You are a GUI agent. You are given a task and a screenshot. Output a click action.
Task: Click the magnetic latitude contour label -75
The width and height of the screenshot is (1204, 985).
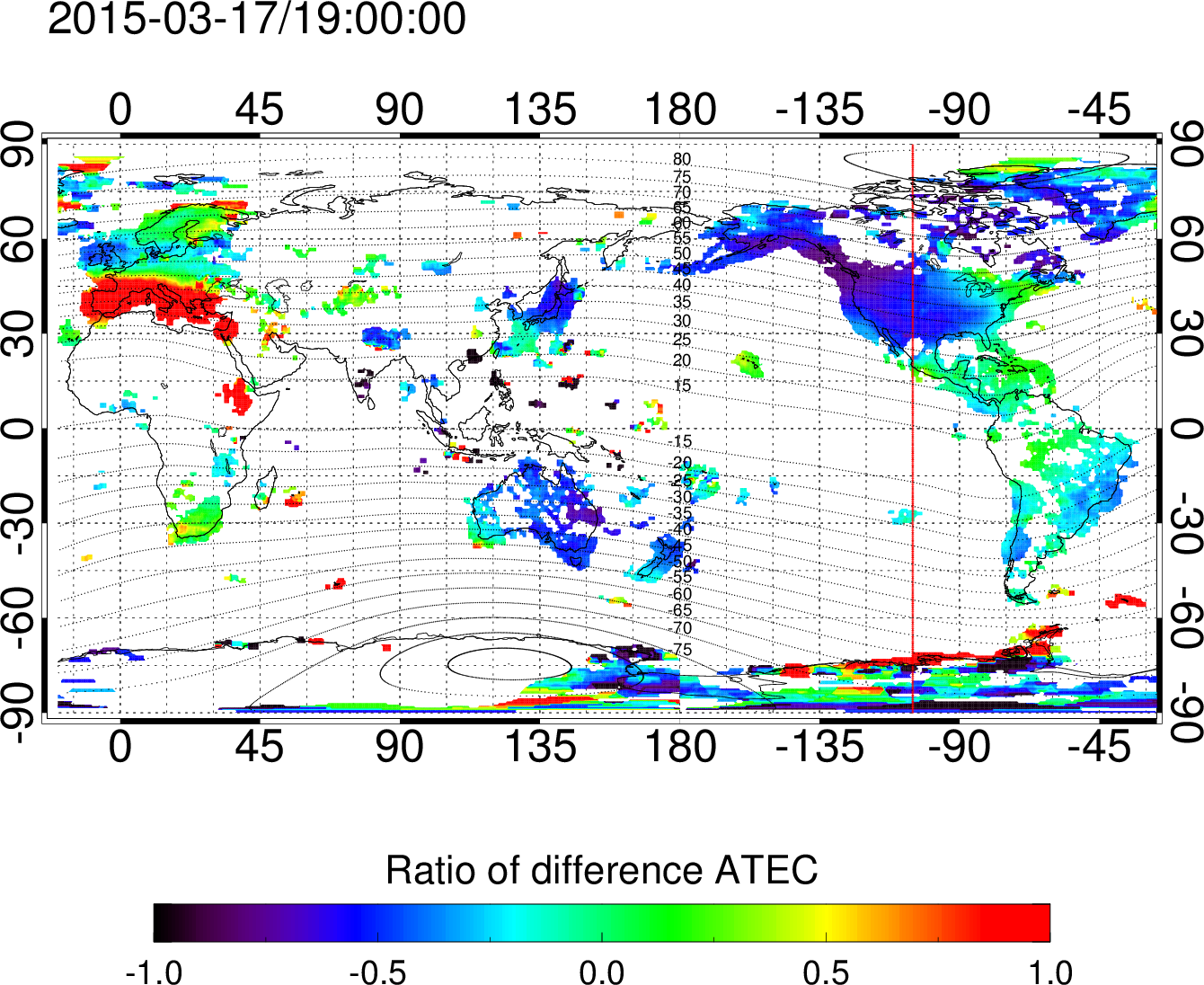point(681,649)
